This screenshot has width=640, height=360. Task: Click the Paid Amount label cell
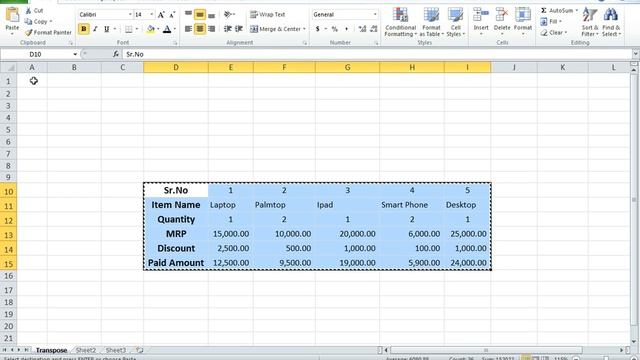click(x=176, y=263)
